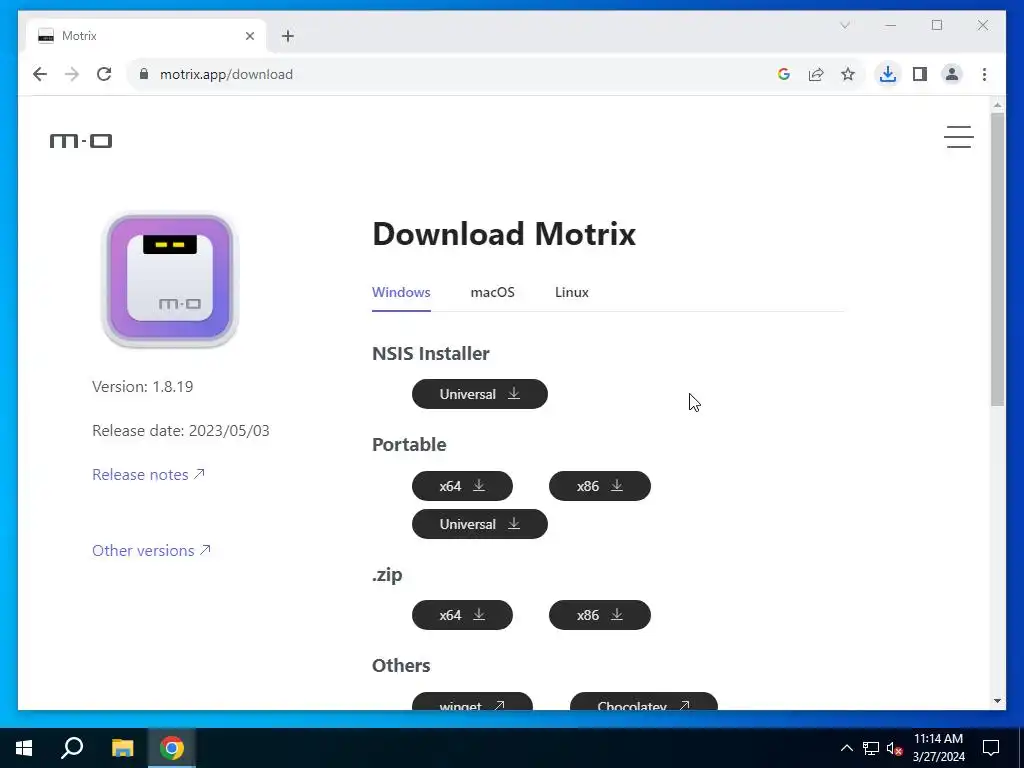Click the Others section heading
Screen dimensions: 1024x768
401,665
